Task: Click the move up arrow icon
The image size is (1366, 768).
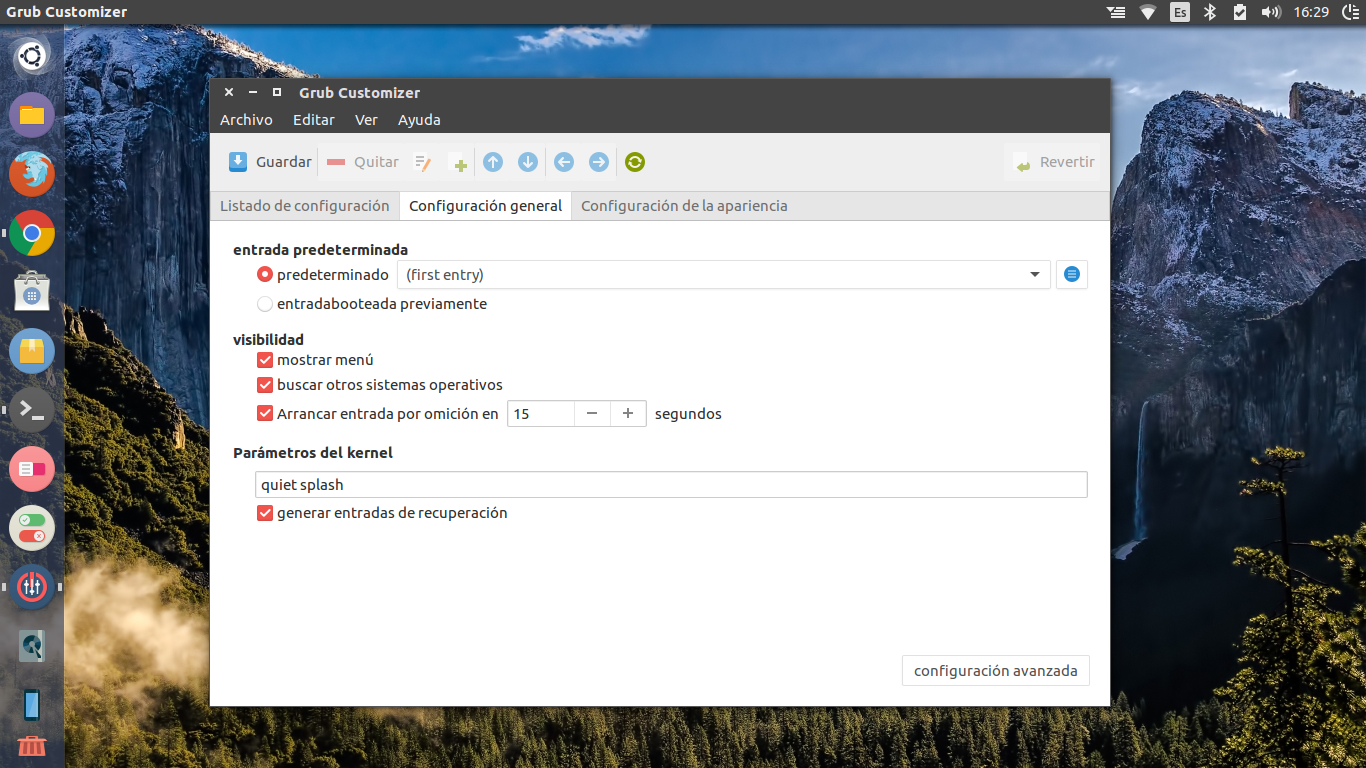Action: 493,162
